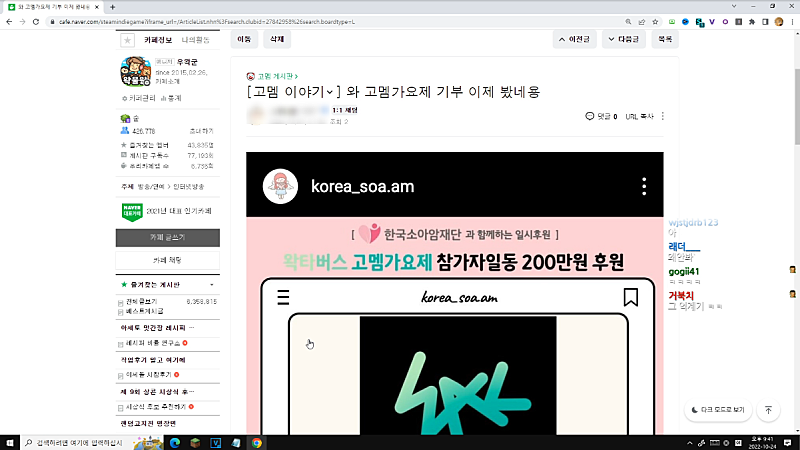Click the 목록 list button
The image size is (800, 450).
[x=665, y=39]
